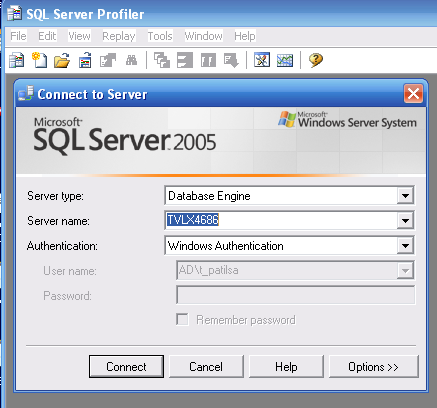Image resolution: width=437 pixels, height=408 pixels.
Task: Open the File menu
Action: coord(18,36)
